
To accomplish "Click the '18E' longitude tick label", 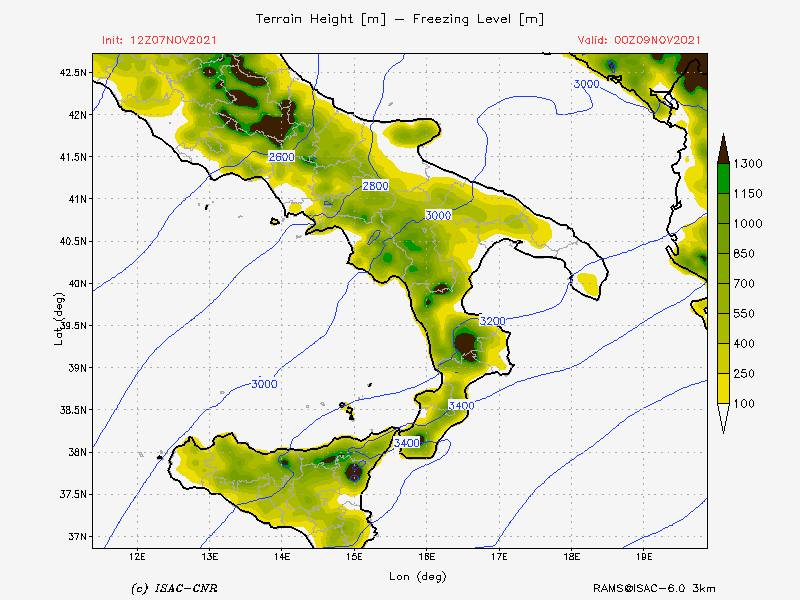I will click(571, 556).
